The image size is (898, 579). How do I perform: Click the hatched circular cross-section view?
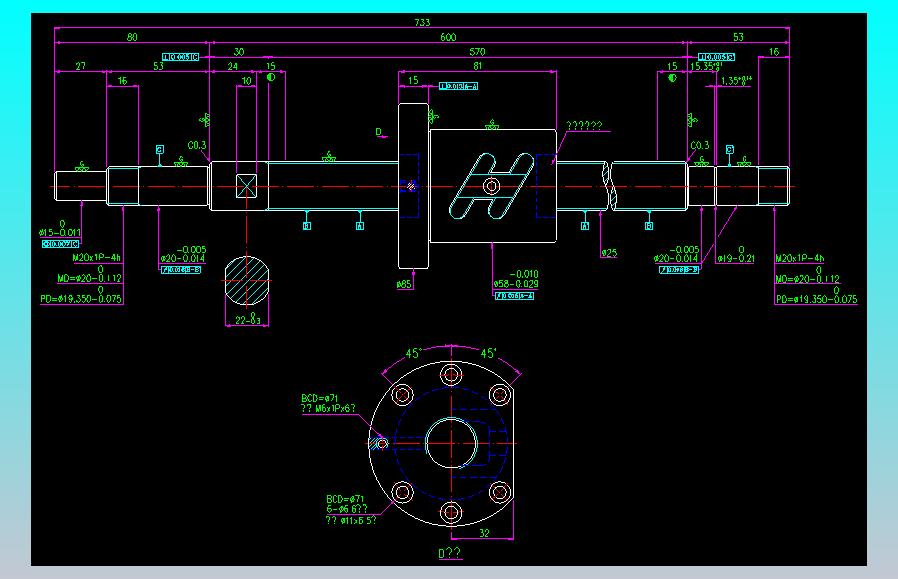pos(247,281)
